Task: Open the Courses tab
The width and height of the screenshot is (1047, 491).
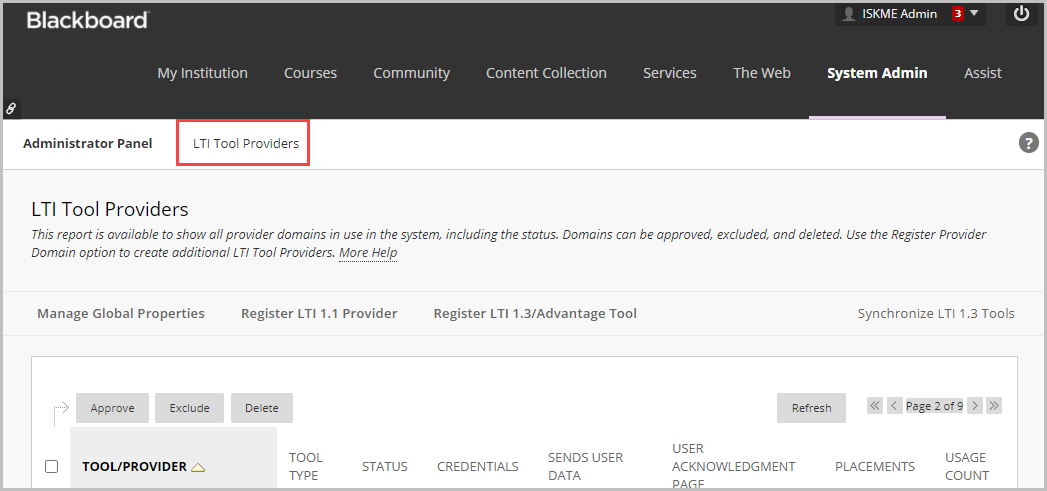Action: coord(310,73)
